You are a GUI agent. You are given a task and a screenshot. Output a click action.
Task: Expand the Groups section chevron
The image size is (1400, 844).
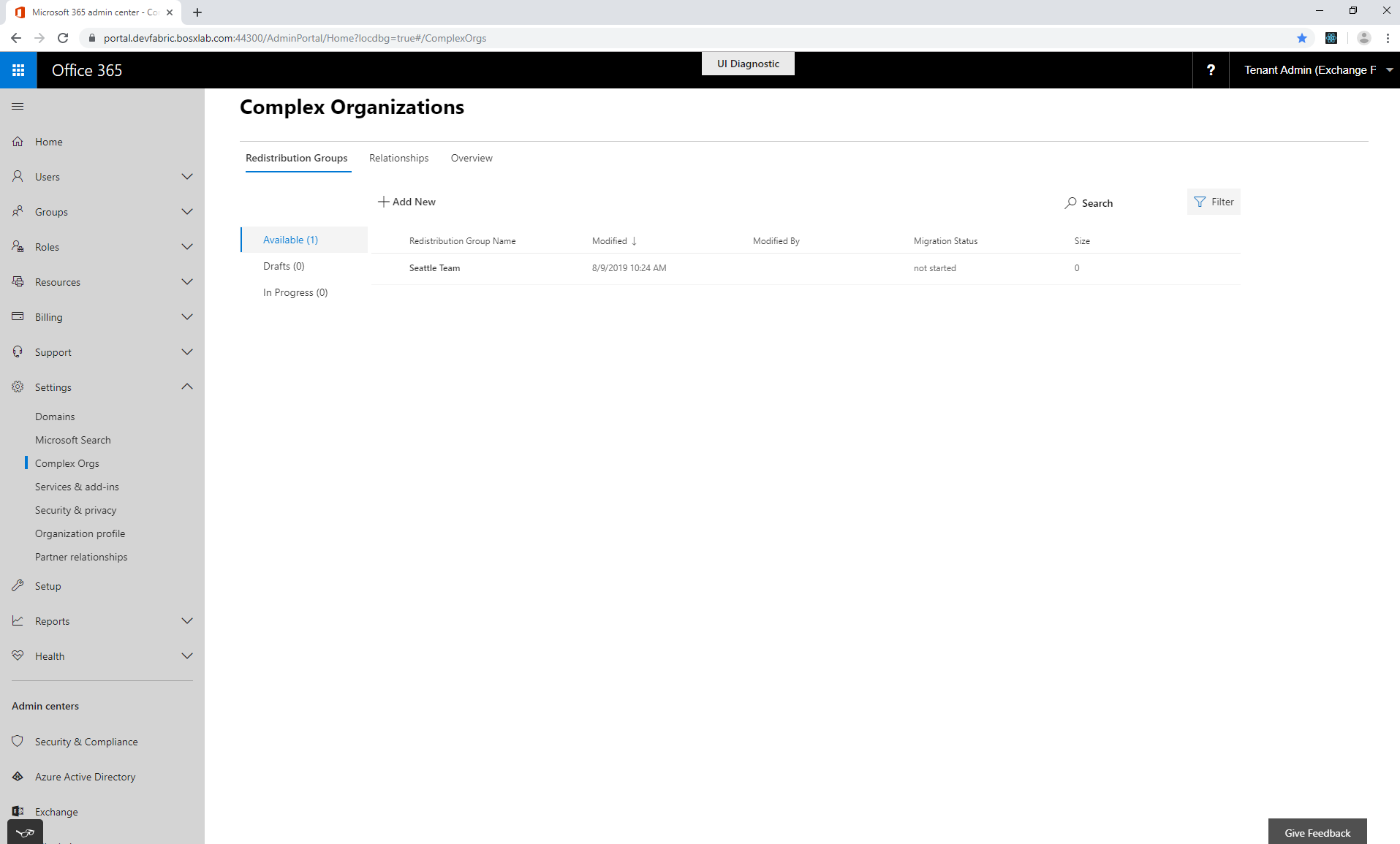point(187,212)
